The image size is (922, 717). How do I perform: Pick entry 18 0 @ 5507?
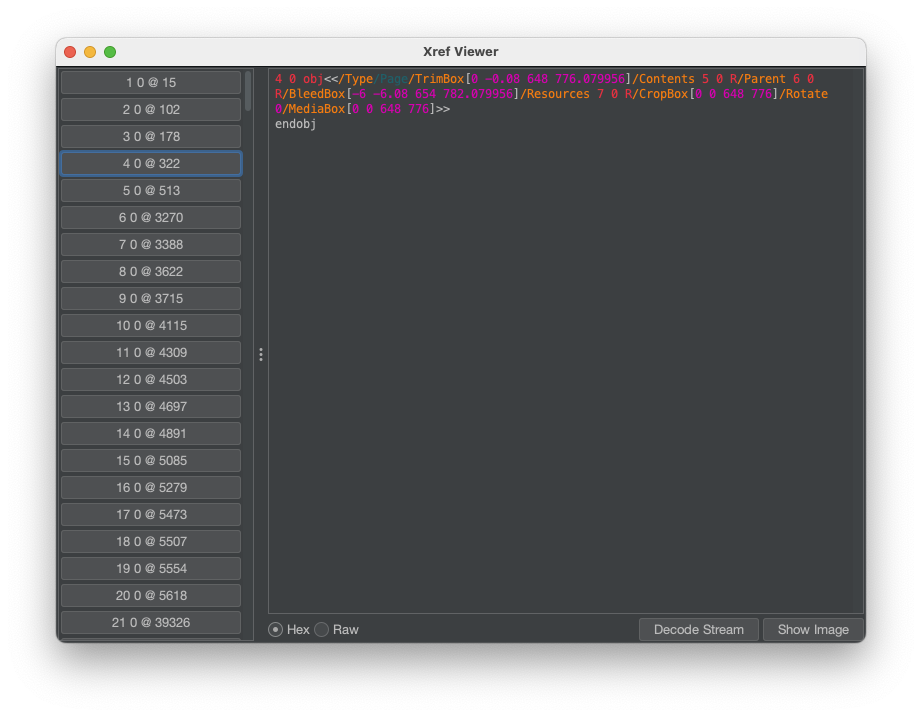tap(150, 541)
